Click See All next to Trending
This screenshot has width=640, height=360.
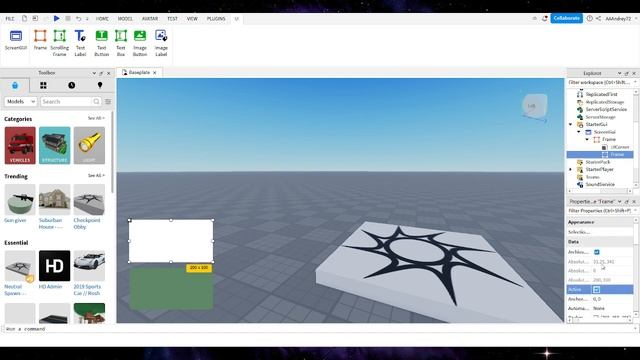(96, 176)
